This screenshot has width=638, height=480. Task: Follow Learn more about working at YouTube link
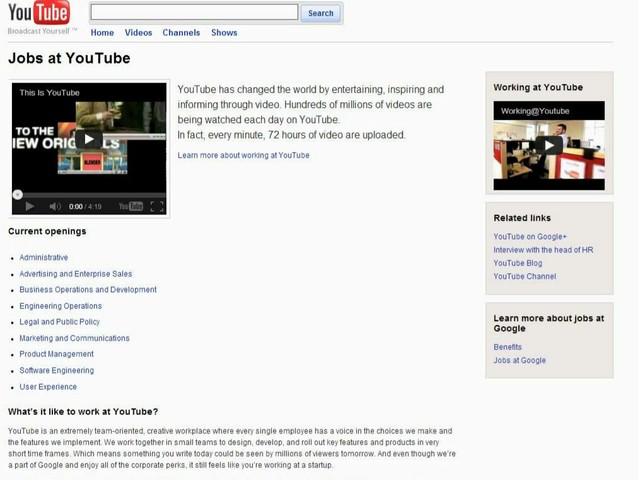tap(243, 155)
